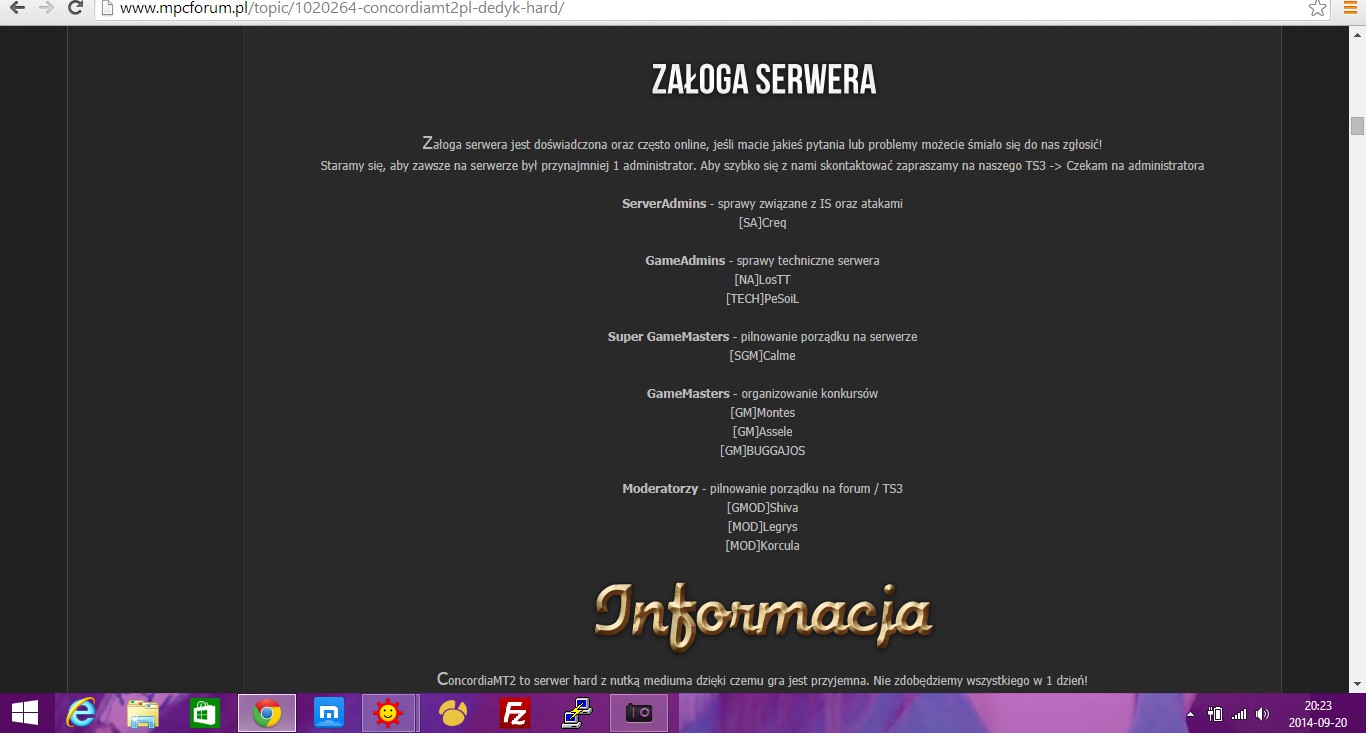
Task: Click the name [SGM]Calme
Action: (763, 356)
